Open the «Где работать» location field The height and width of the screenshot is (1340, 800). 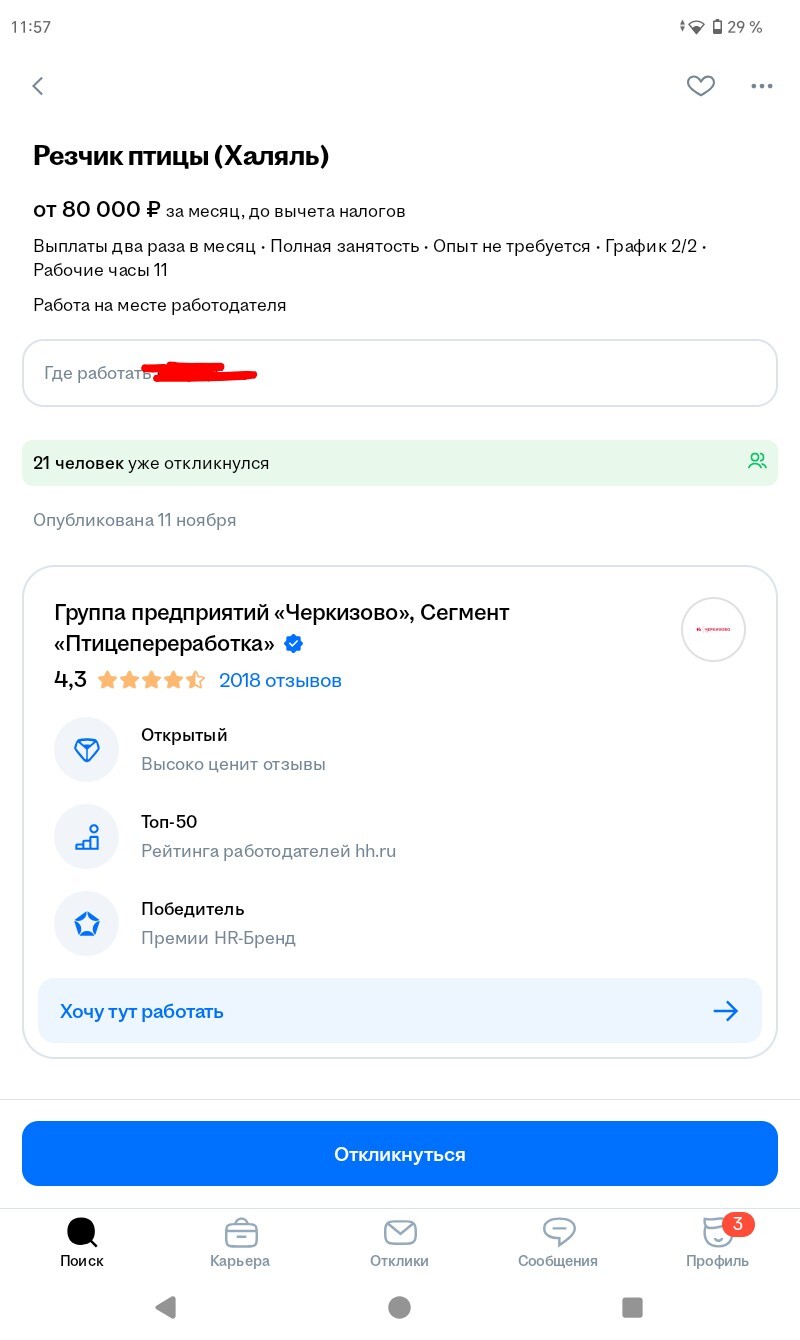click(x=399, y=373)
